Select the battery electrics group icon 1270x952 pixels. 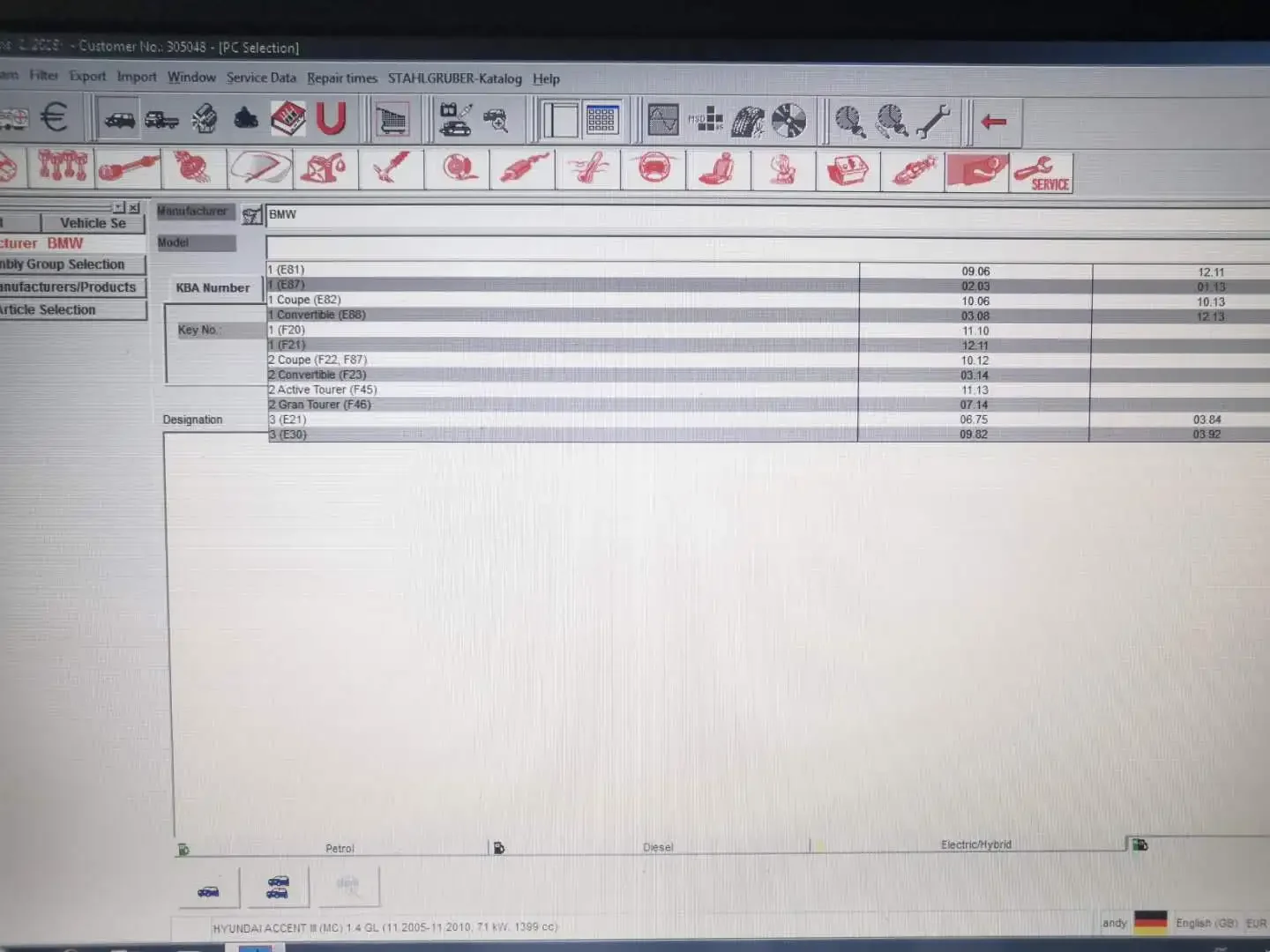pos(848,171)
